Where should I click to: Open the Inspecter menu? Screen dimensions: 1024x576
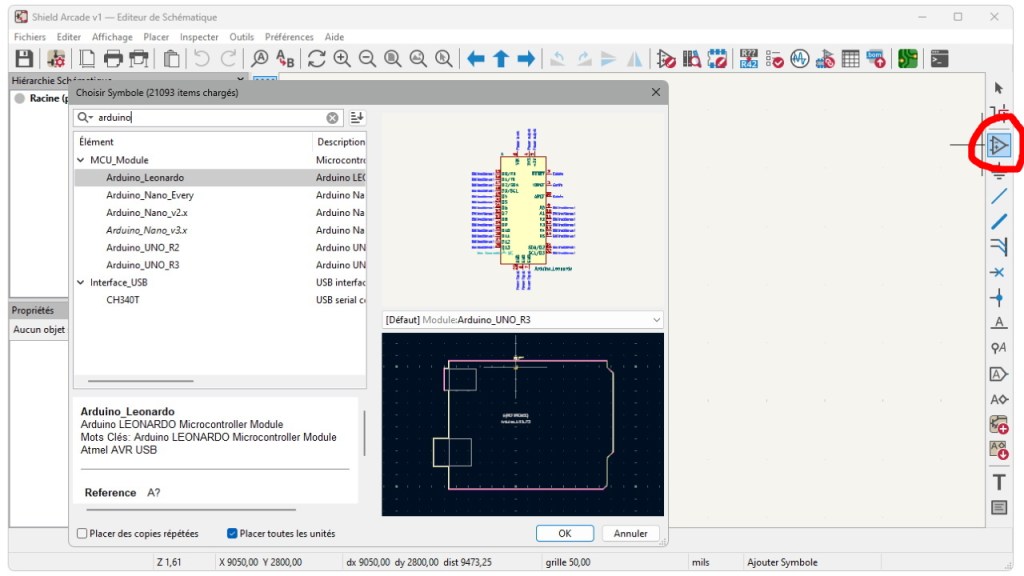click(198, 37)
